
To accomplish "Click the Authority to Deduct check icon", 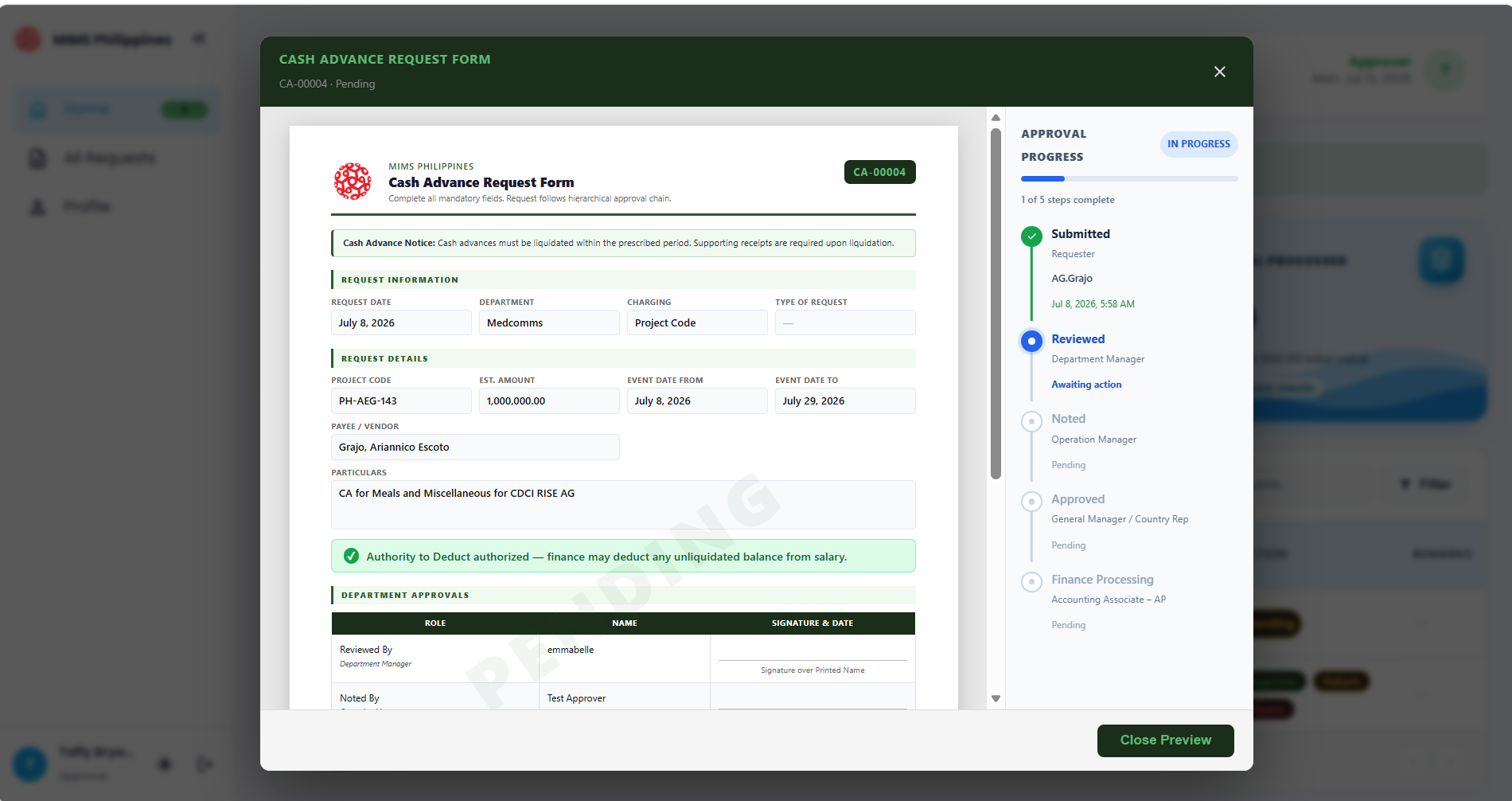I will pos(351,556).
